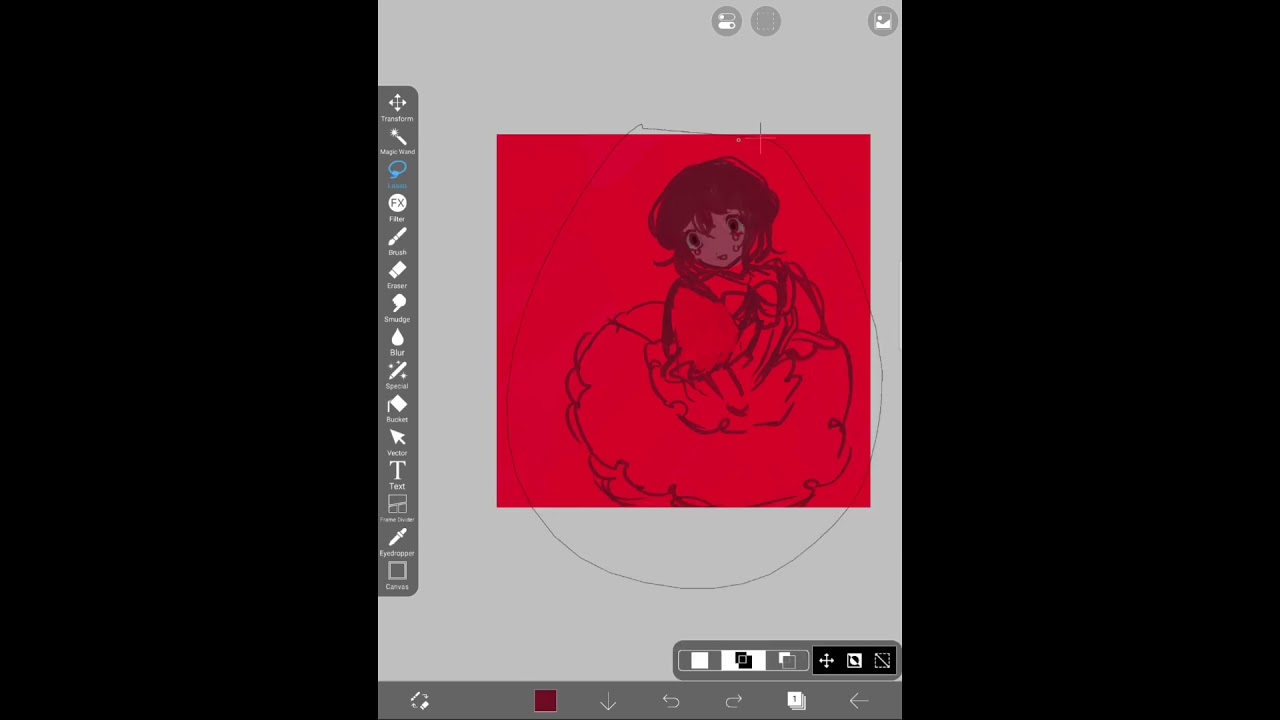This screenshot has width=1280, height=720.
Task: Choose the add-to-selection mode
Action: pos(743,660)
